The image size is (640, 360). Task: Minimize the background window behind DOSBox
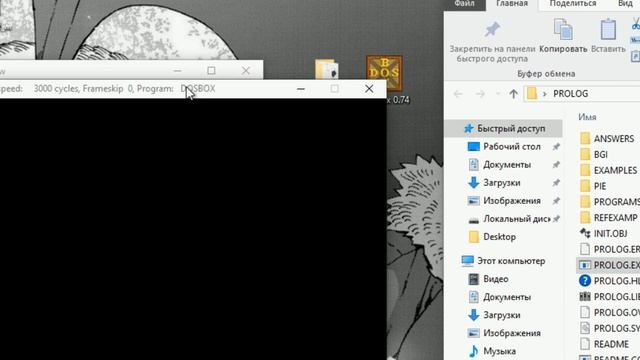177,71
